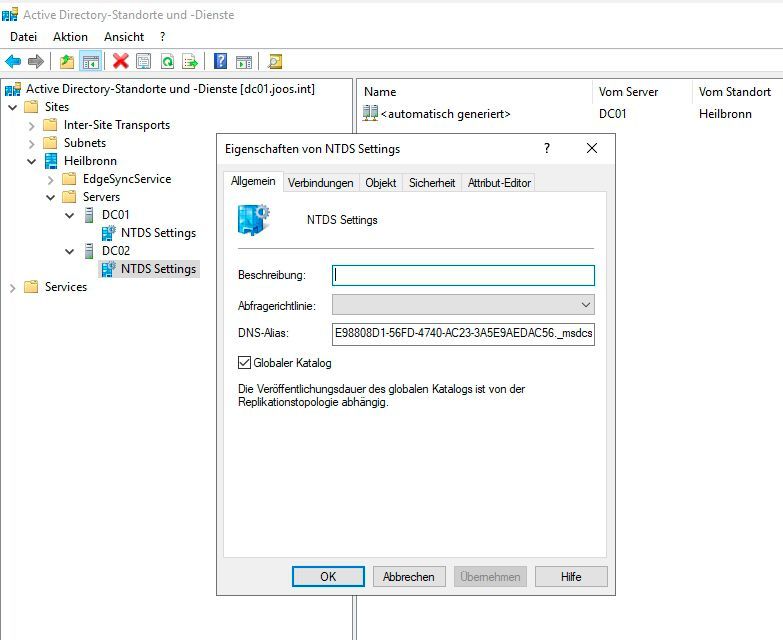
Task: Open Help via blue question mark icon
Action: 220,61
